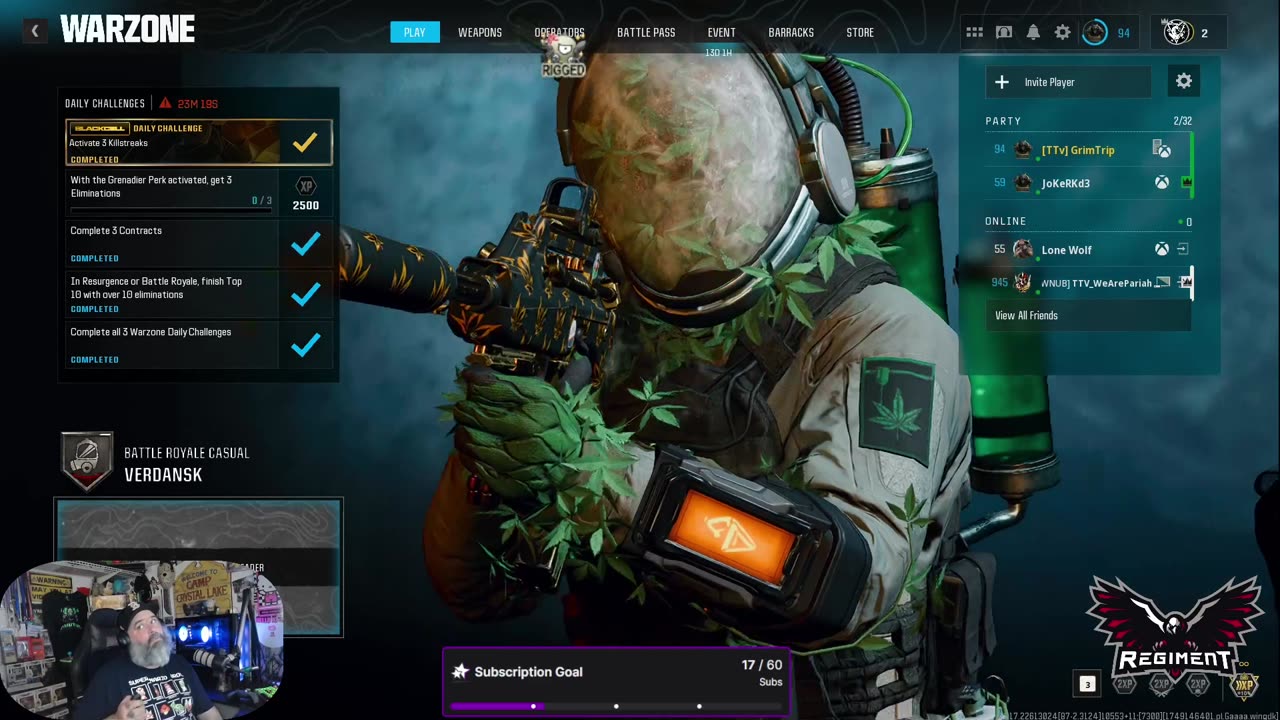Viewport: 1280px width, 720px height.
Task: Click the all 3 Daily Challenges checkmark
Action: tap(305, 344)
